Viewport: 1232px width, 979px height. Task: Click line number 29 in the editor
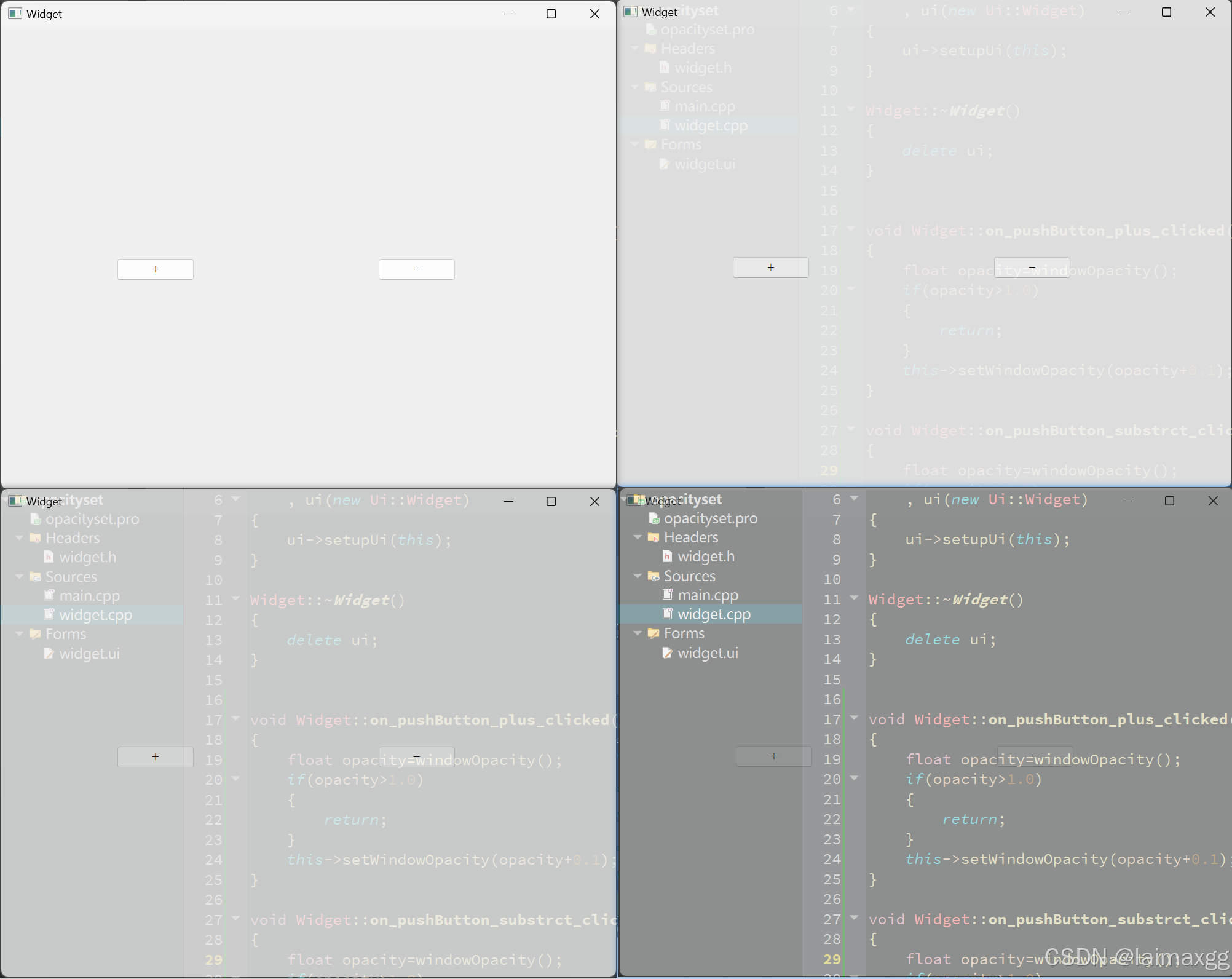[x=832, y=959]
